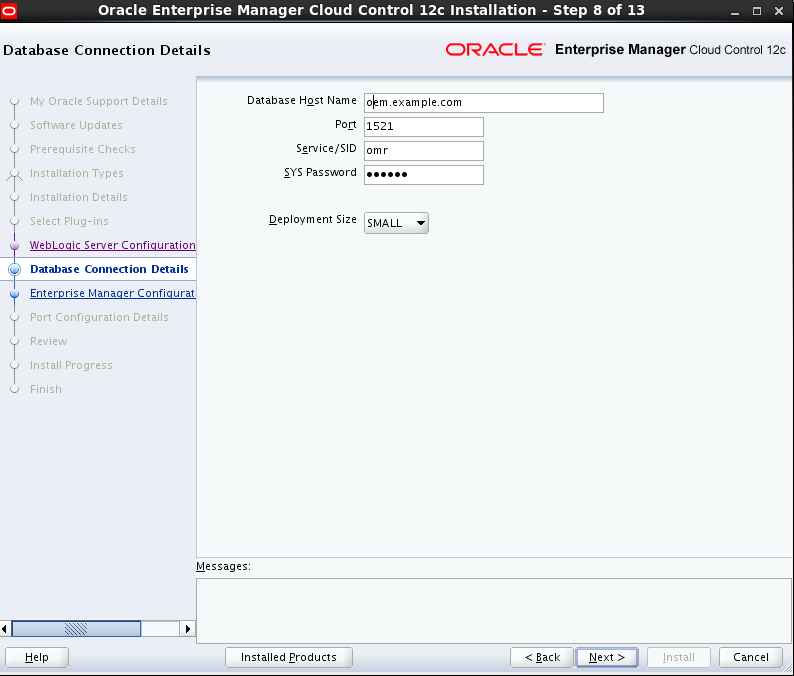Click the sidebar horizontal scrollbar thumb

(76, 629)
